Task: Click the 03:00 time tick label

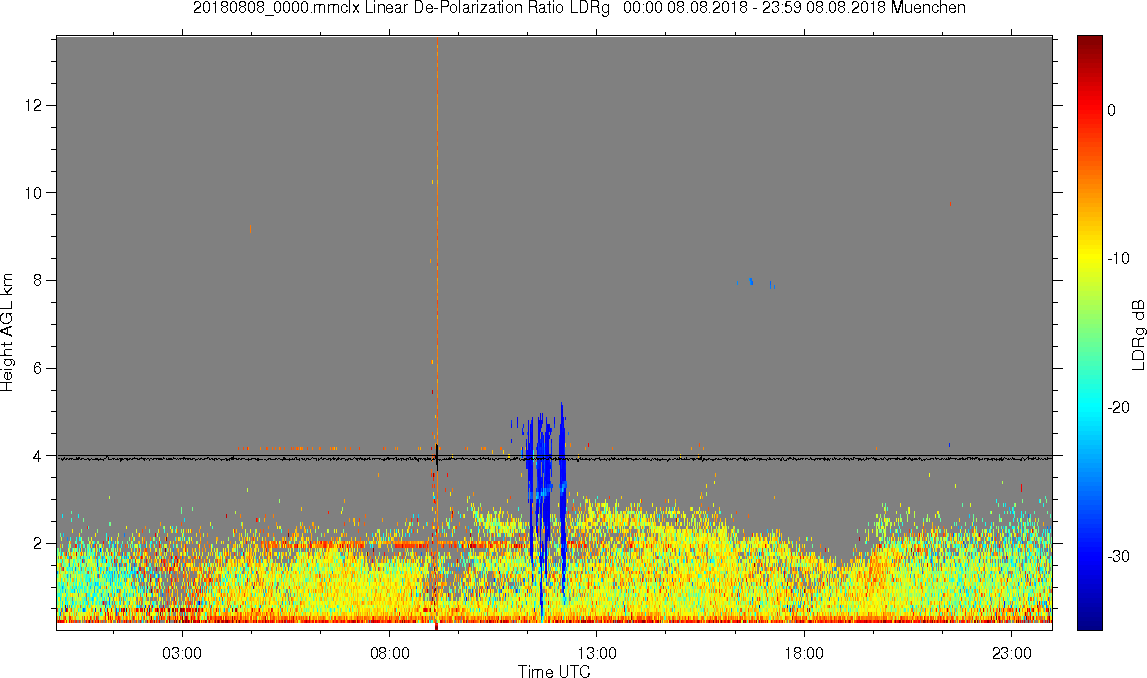Action: tap(182, 653)
